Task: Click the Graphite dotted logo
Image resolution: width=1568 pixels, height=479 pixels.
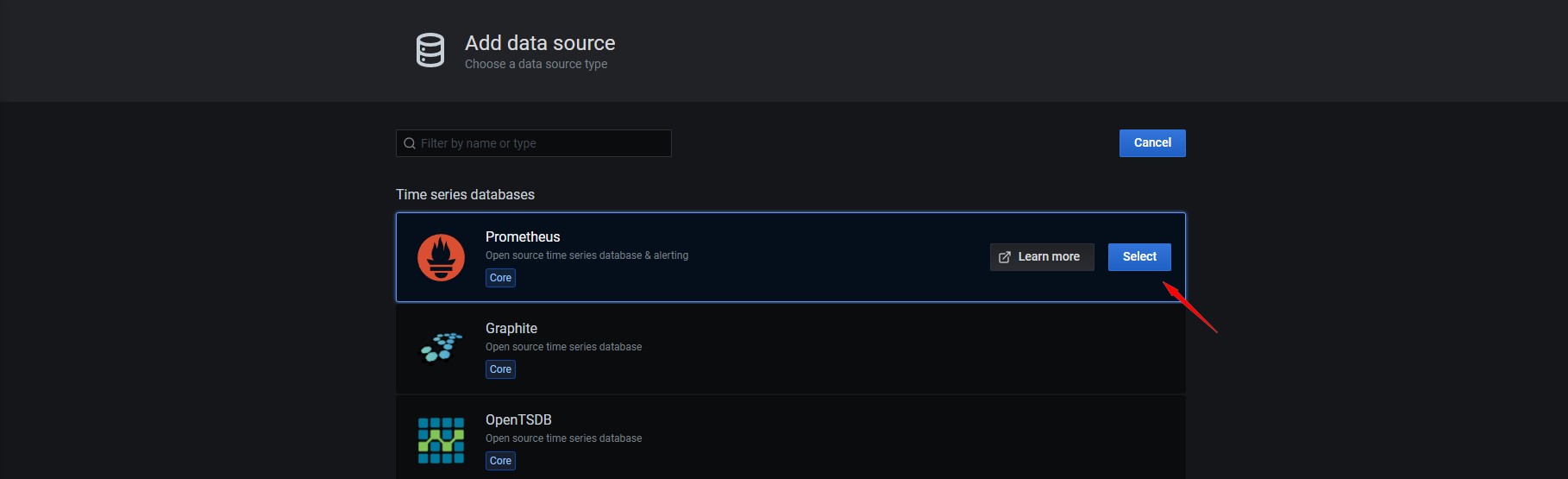Action: tap(441, 348)
